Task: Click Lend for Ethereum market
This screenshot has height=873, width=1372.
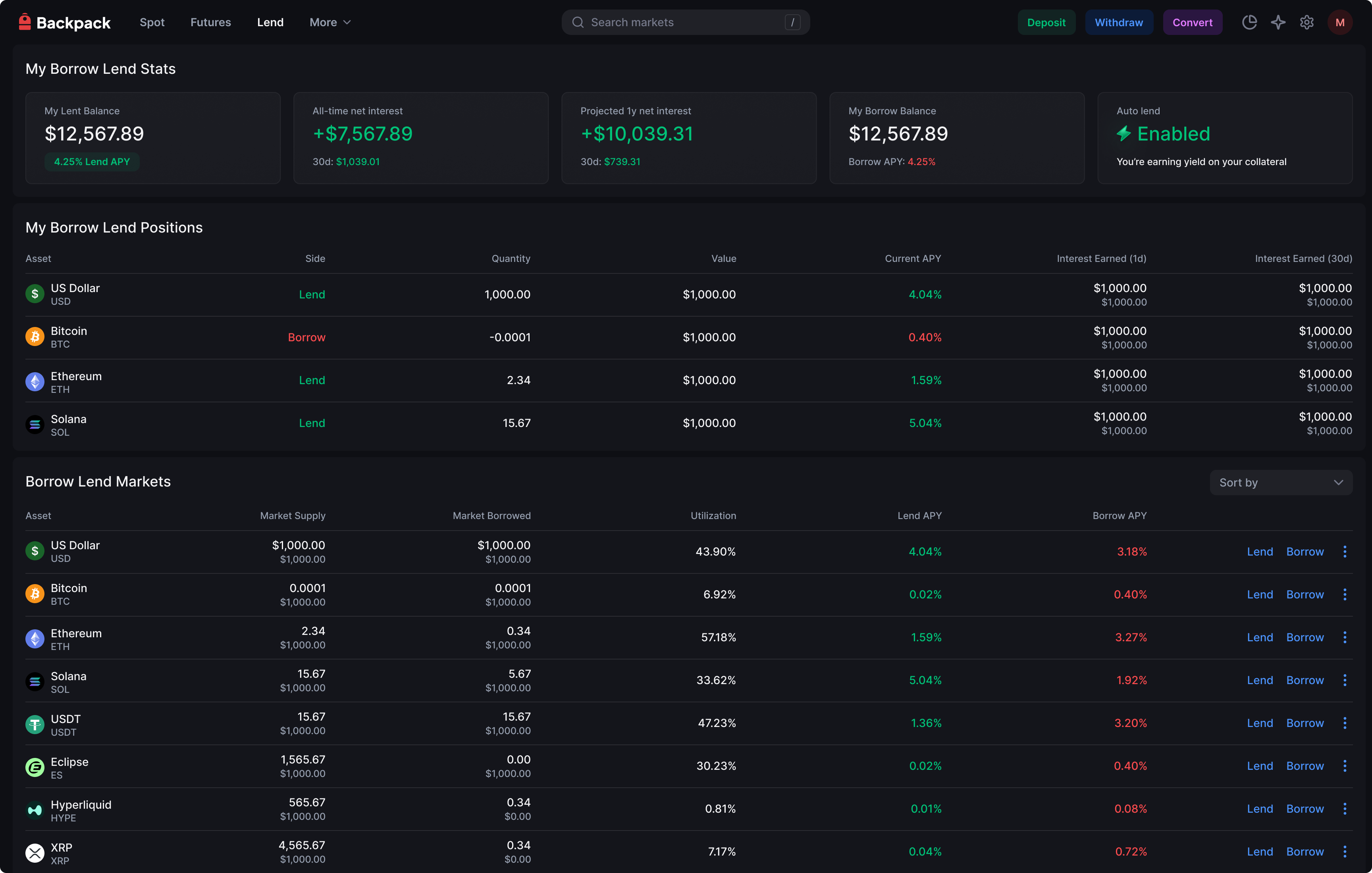Action: [x=1260, y=637]
